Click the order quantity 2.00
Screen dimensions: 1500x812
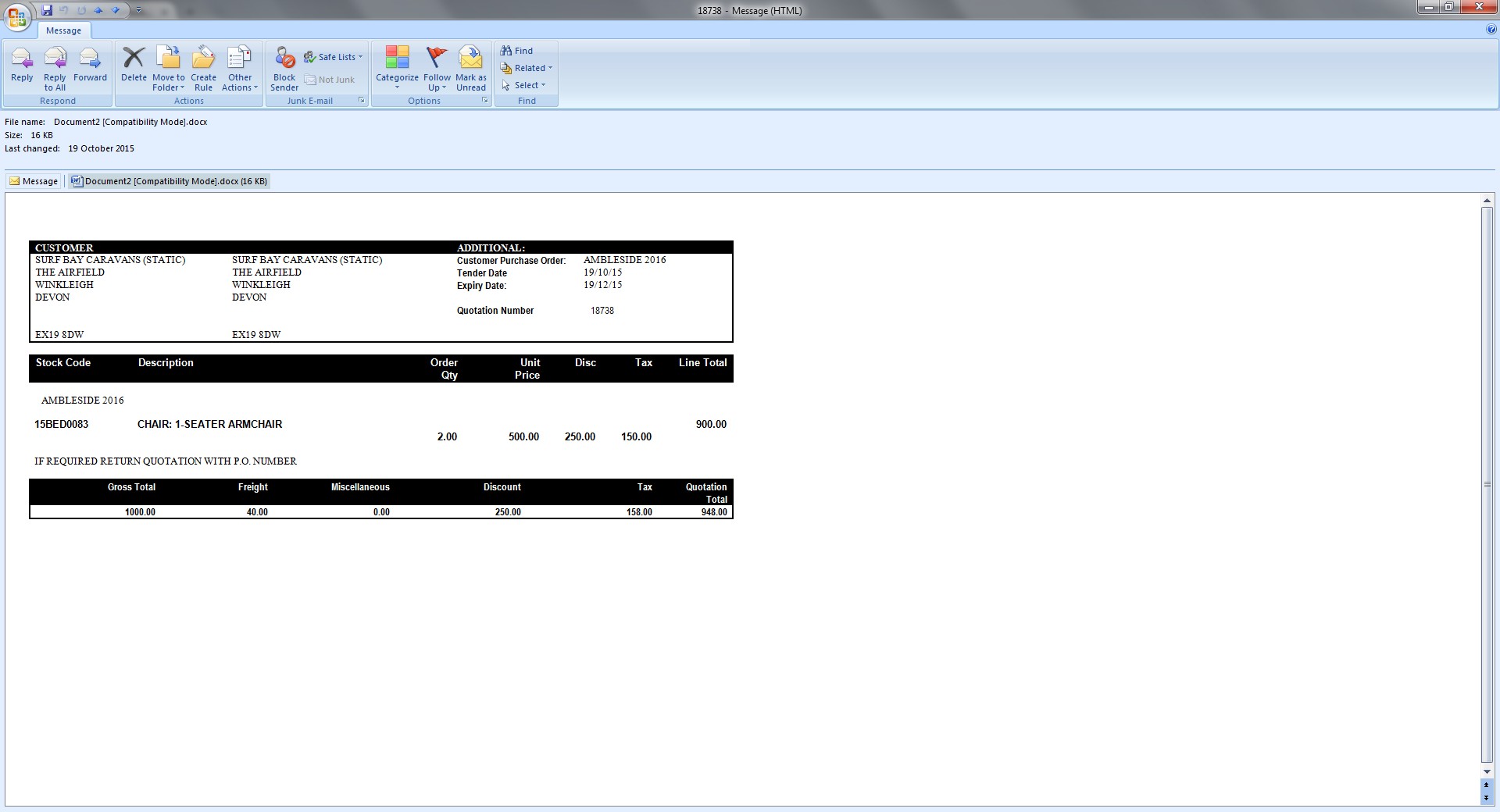point(447,436)
